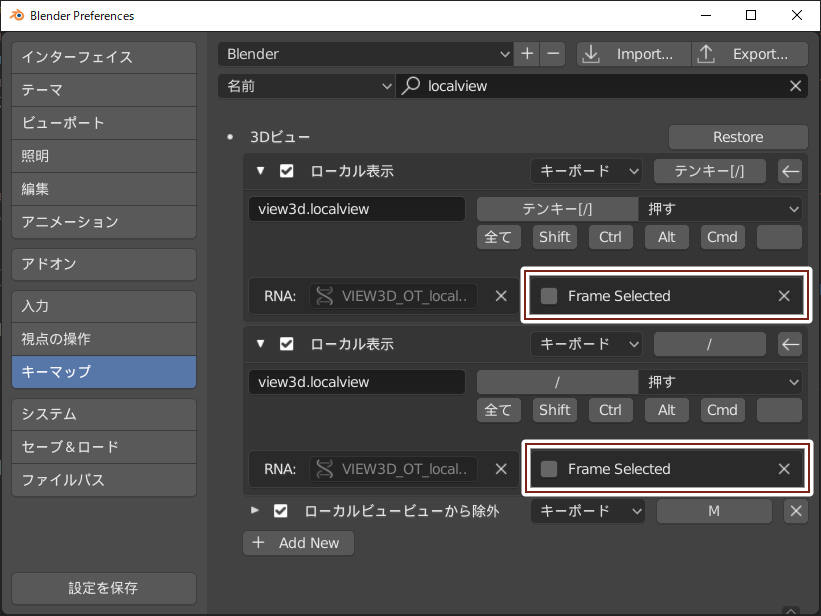821x616 pixels.
Task: Open the ビューポート preferences tab
Action: [104, 123]
